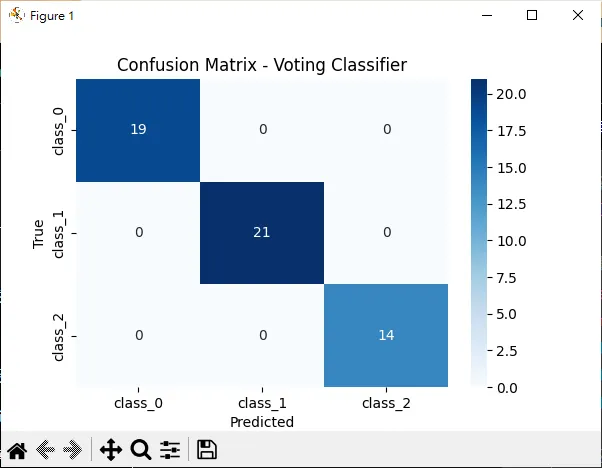Go back to the previous view
This screenshot has height=468, width=602.
[x=45, y=450]
